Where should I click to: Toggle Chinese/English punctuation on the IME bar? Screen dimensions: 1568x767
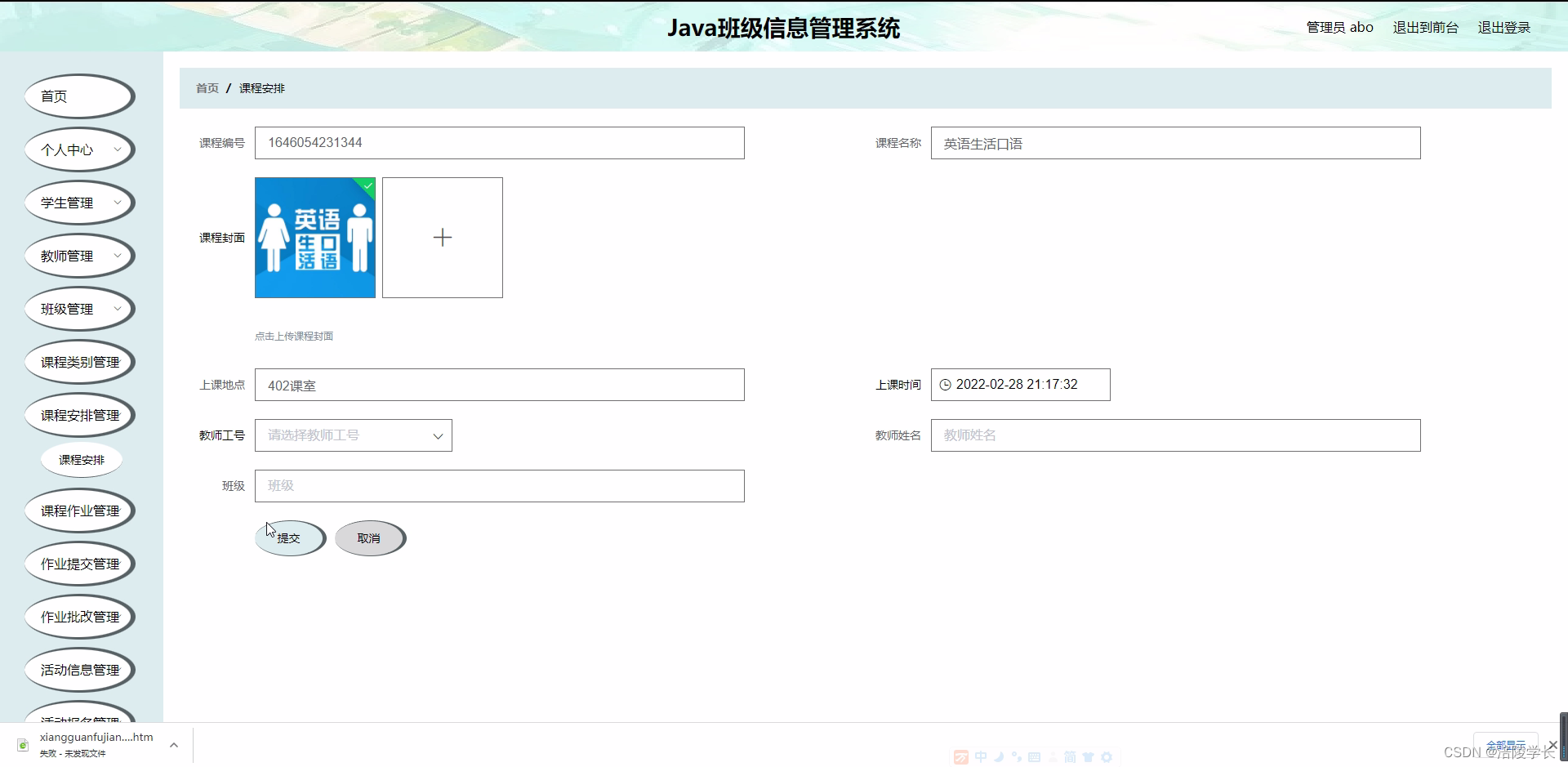coord(1018,757)
